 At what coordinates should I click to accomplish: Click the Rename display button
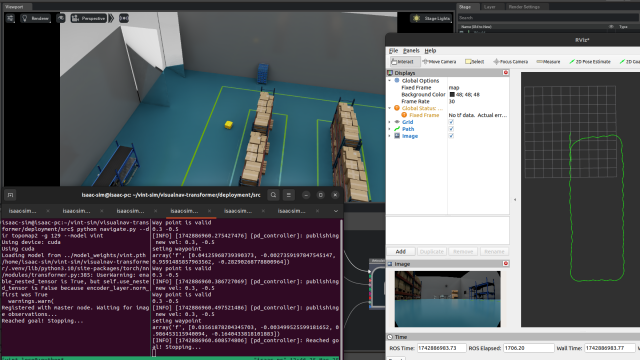pos(494,251)
